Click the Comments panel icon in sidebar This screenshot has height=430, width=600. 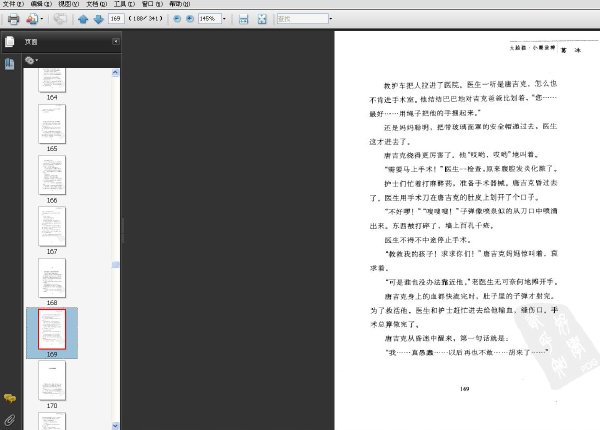[10, 399]
